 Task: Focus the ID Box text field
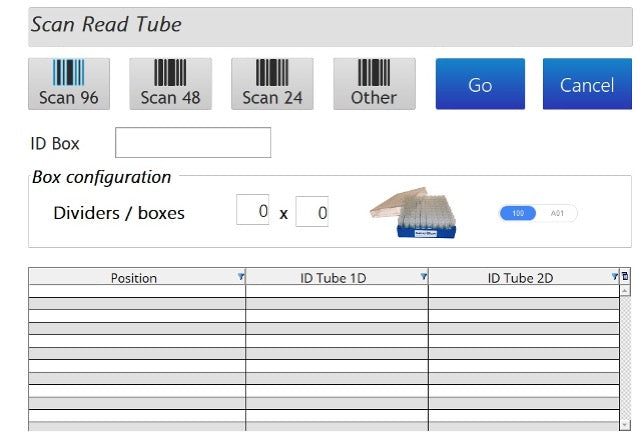(193, 143)
